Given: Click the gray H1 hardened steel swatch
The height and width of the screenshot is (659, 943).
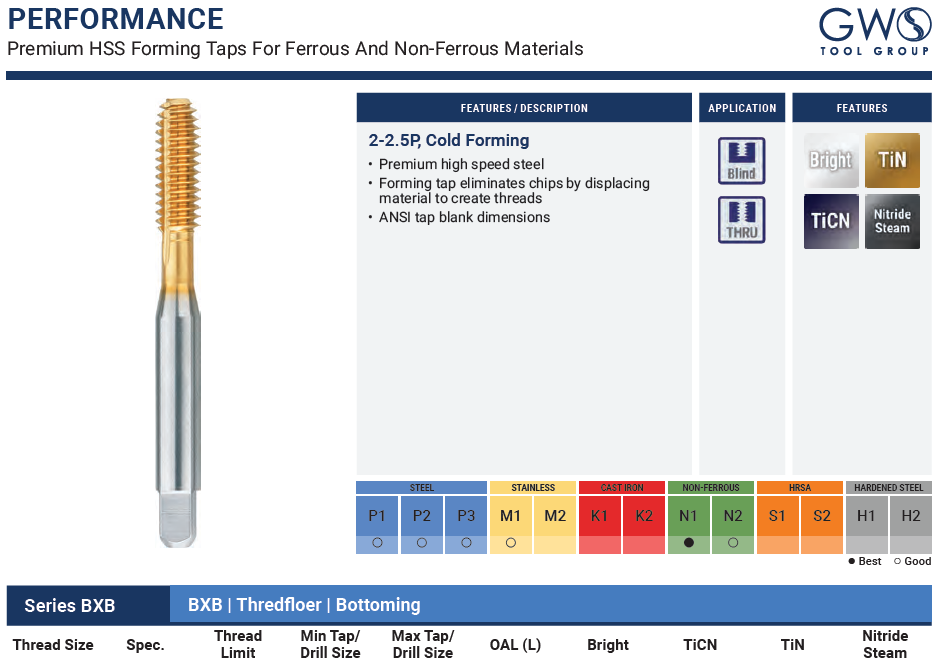Looking at the screenshot, I should [866, 516].
